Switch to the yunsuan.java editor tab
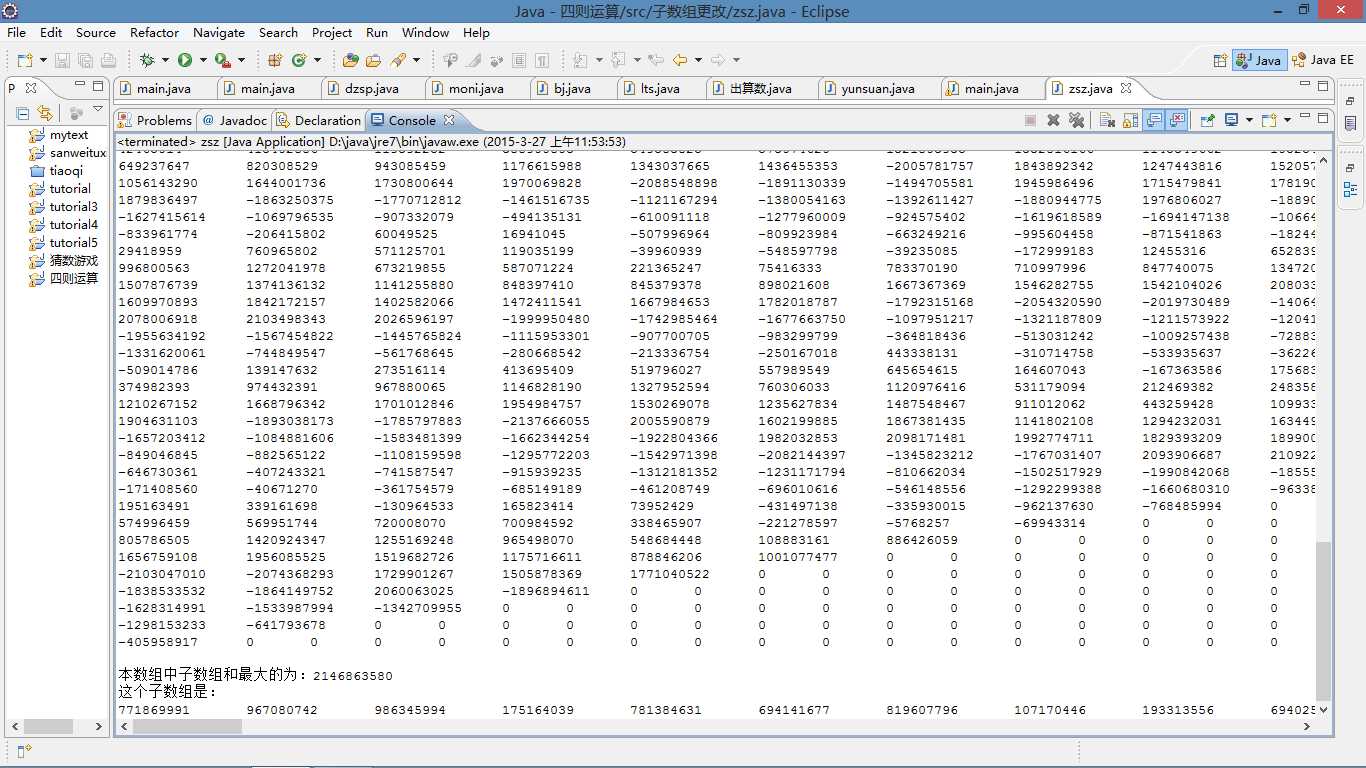Viewport: 1366px width, 768px height. [x=877, y=89]
